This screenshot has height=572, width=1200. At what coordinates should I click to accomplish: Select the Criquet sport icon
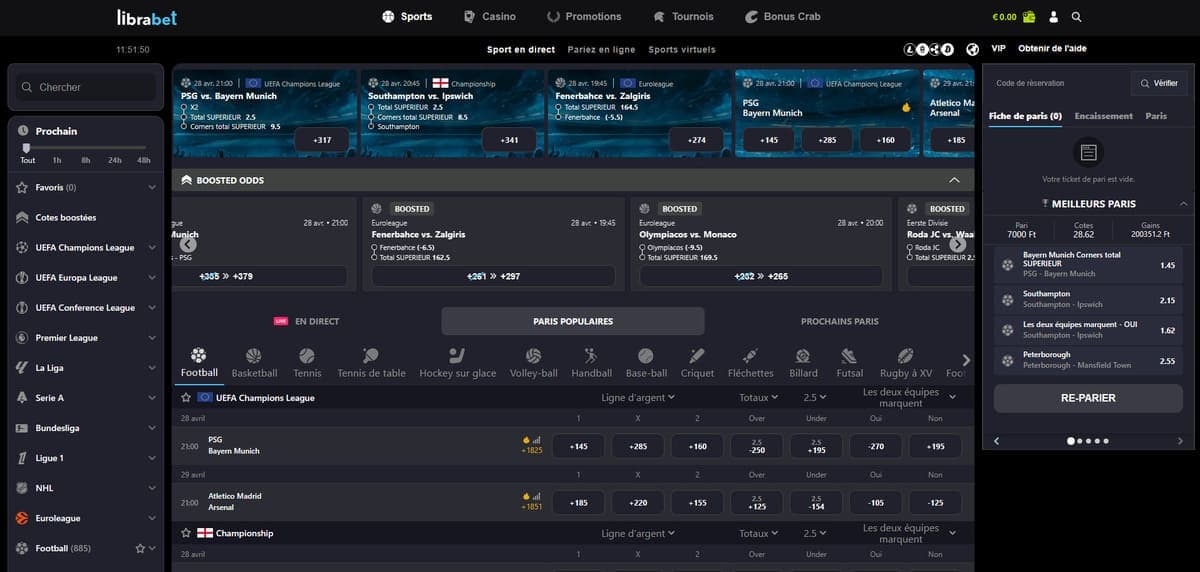697,364
